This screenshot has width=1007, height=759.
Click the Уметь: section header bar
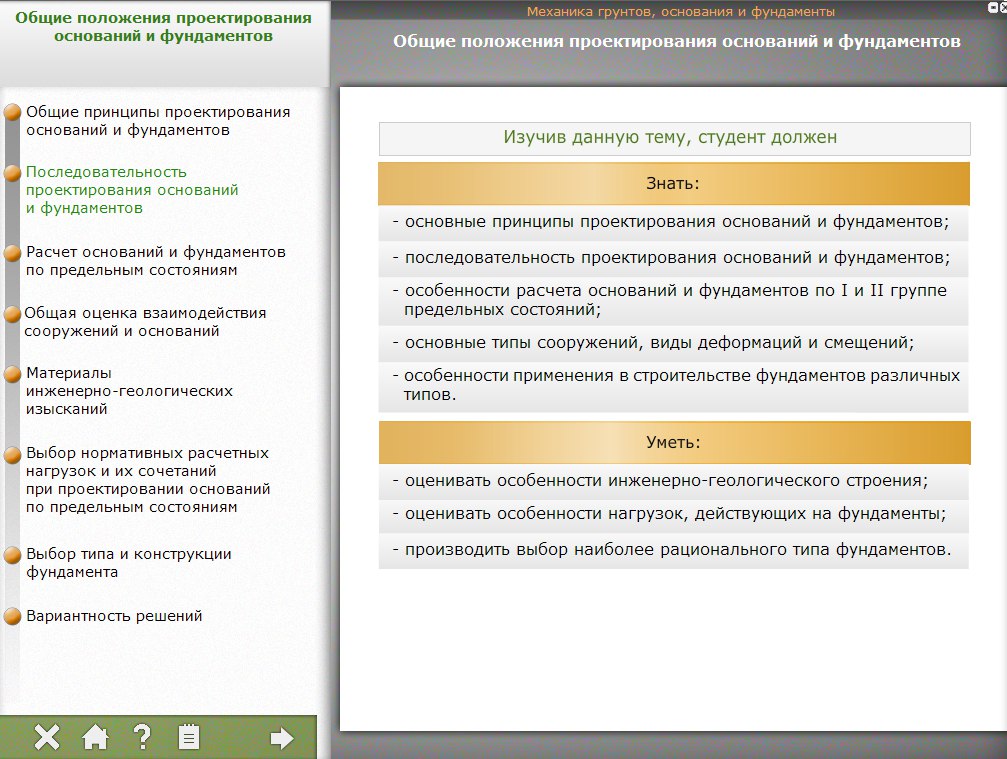point(674,442)
